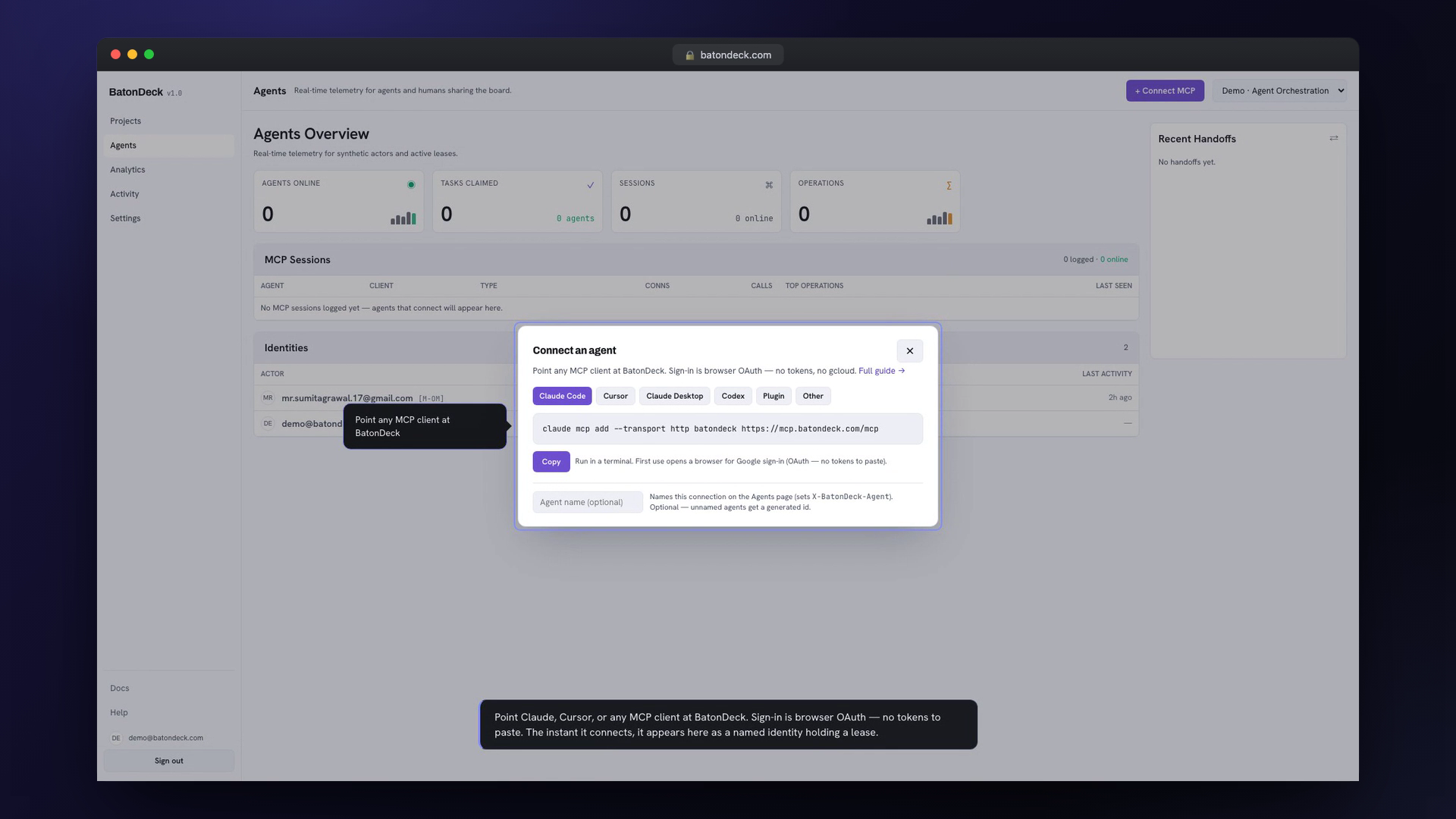Click the + Connect MCP button
1456x819 pixels.
point(1165,91)
